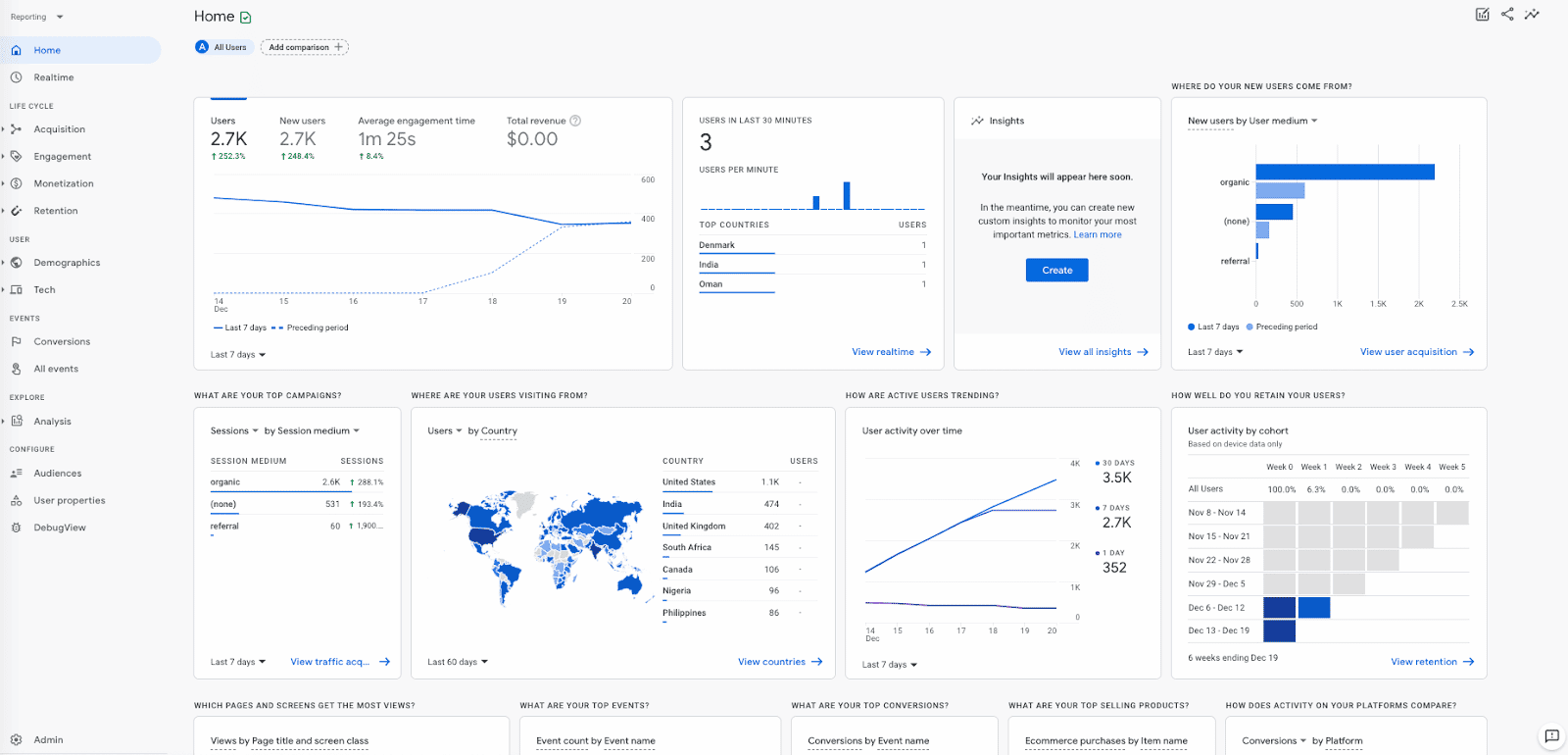Click the customize report icon
Image resolution: width=1568 pixels, height=755 pixels.
pos(1482,14)
